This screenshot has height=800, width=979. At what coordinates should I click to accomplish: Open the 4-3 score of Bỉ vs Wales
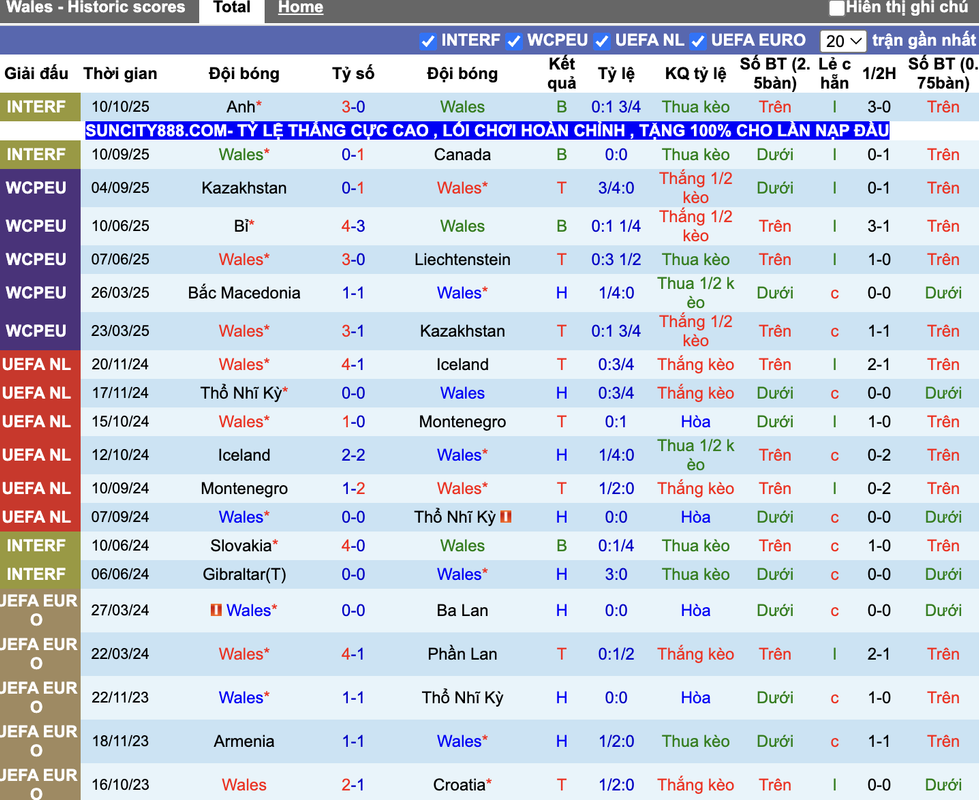353,226
